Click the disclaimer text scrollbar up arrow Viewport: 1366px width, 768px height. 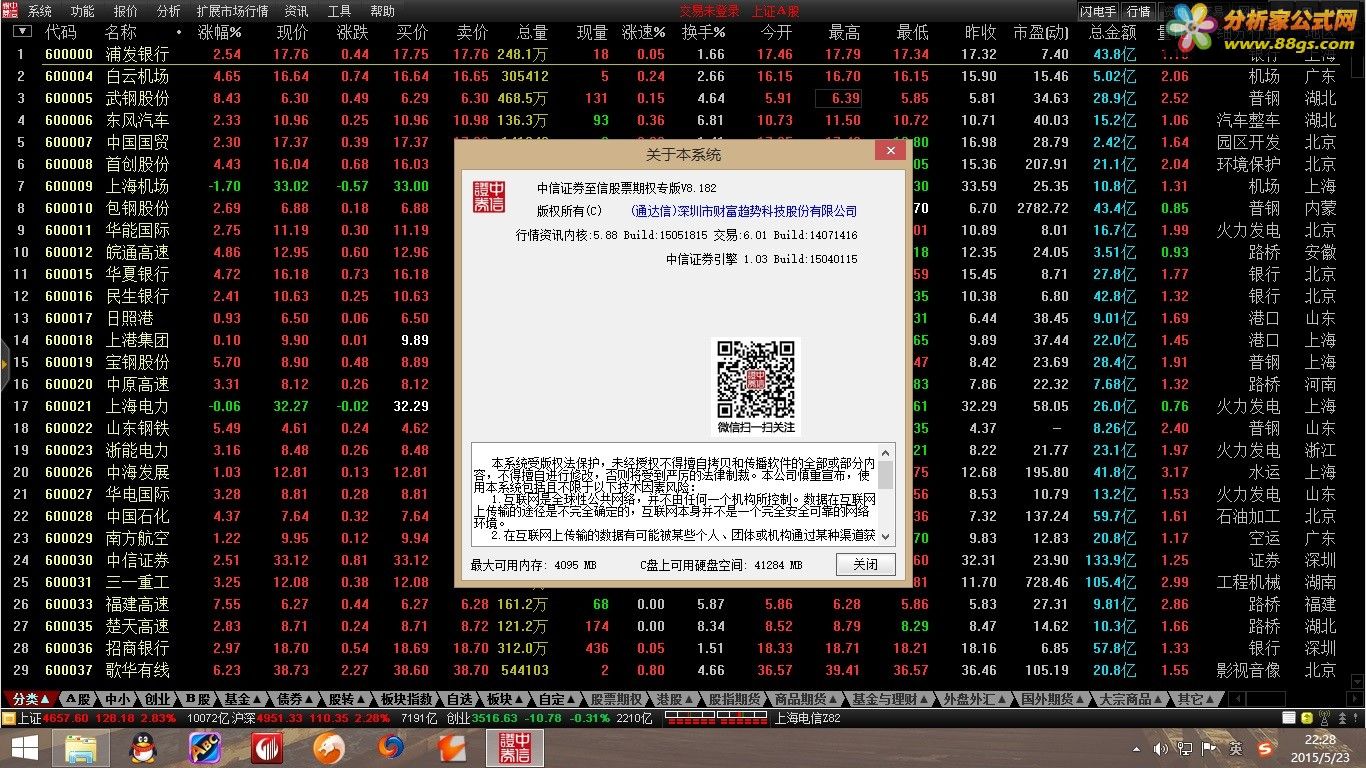[886, 453]
